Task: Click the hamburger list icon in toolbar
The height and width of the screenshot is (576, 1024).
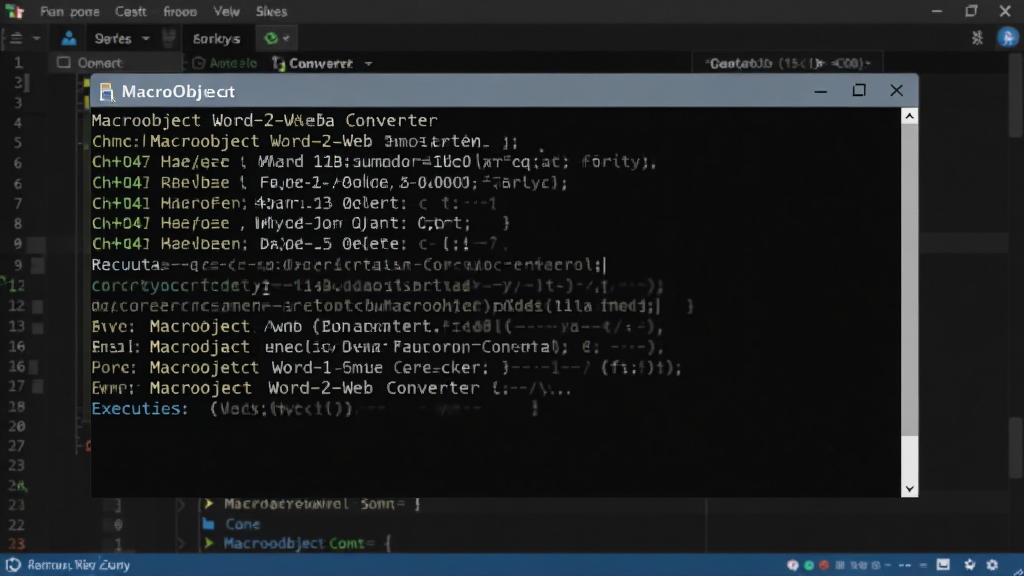Action: coord(16,39)
